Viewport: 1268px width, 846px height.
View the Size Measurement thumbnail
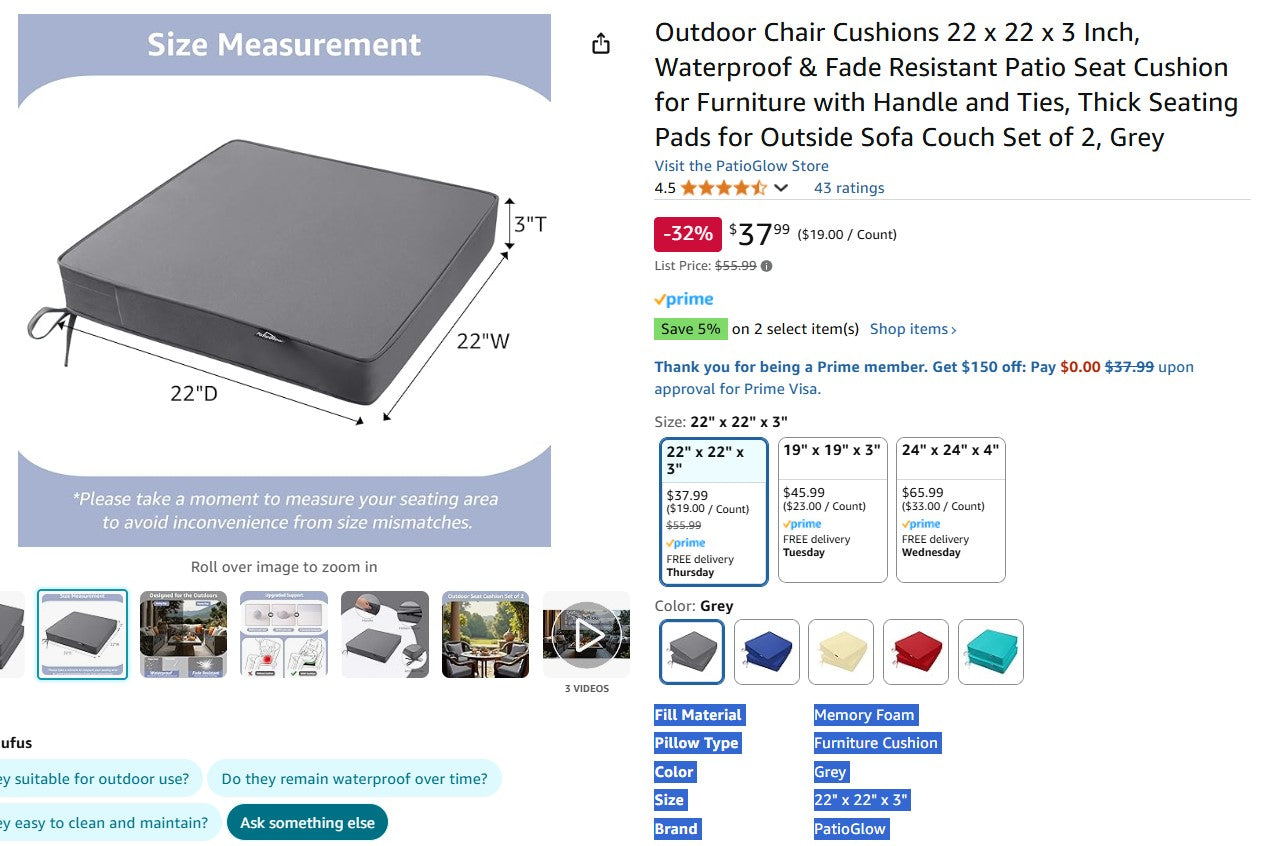[x=83, y=634]
